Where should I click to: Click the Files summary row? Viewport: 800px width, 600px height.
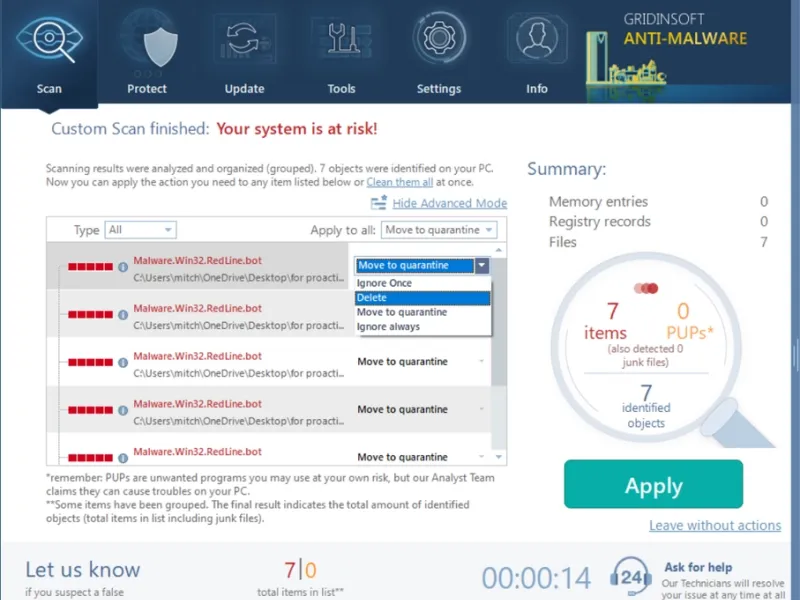[658, 242]
